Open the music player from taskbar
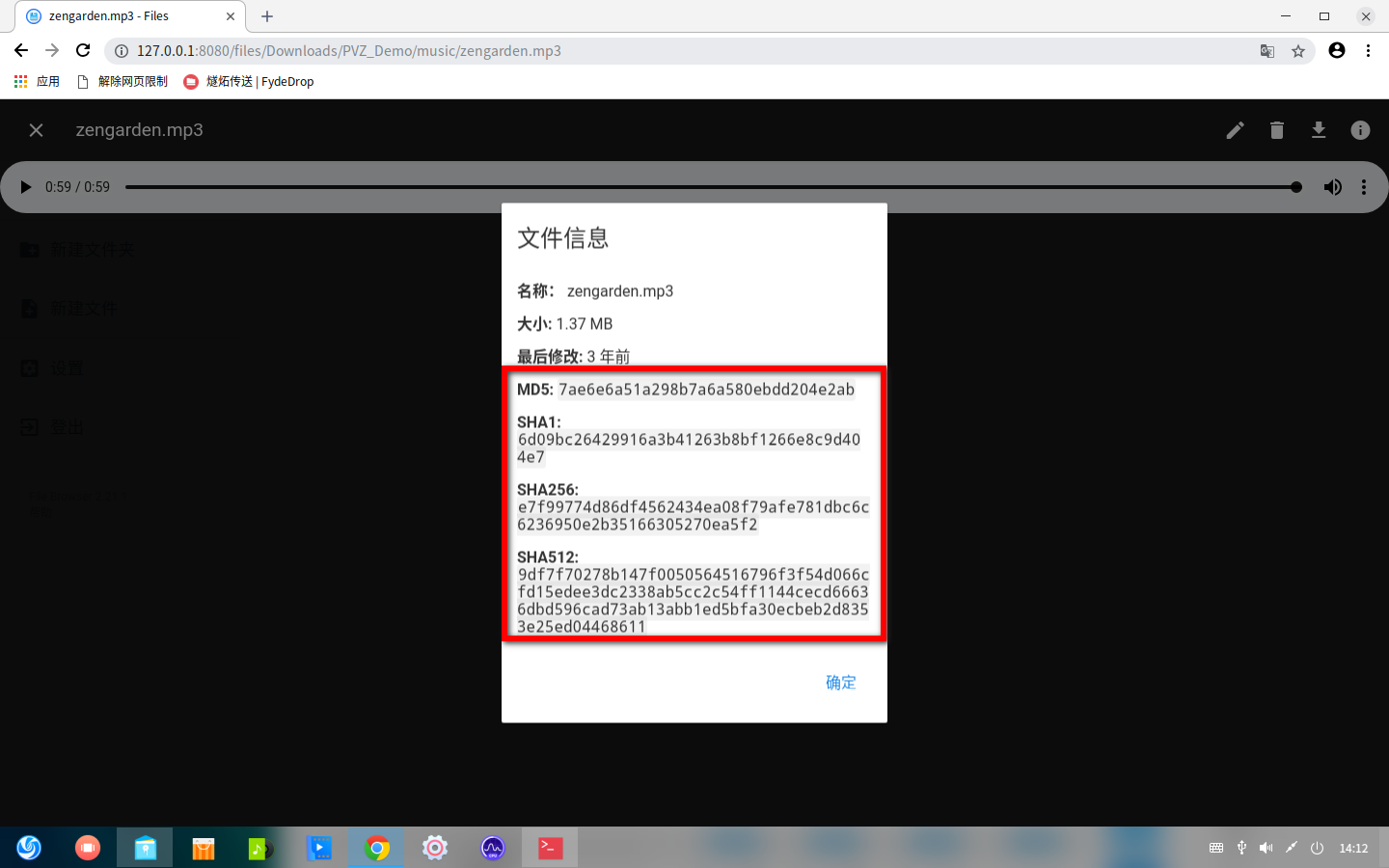1389x868 pixels. point(260,848)
